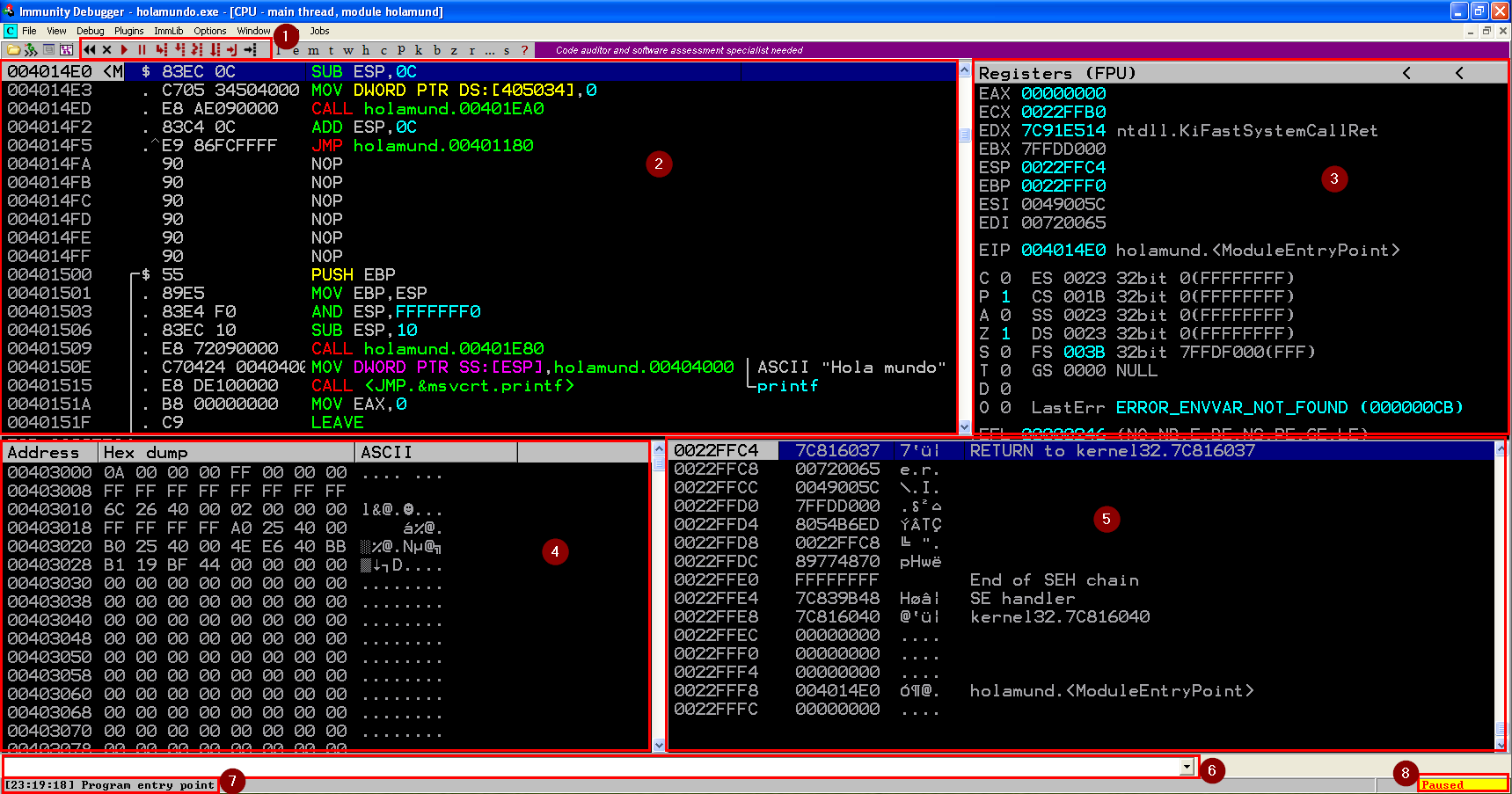Click the Open file folder icon
The image size is (1512, 794).
click(x=13, y=50)
